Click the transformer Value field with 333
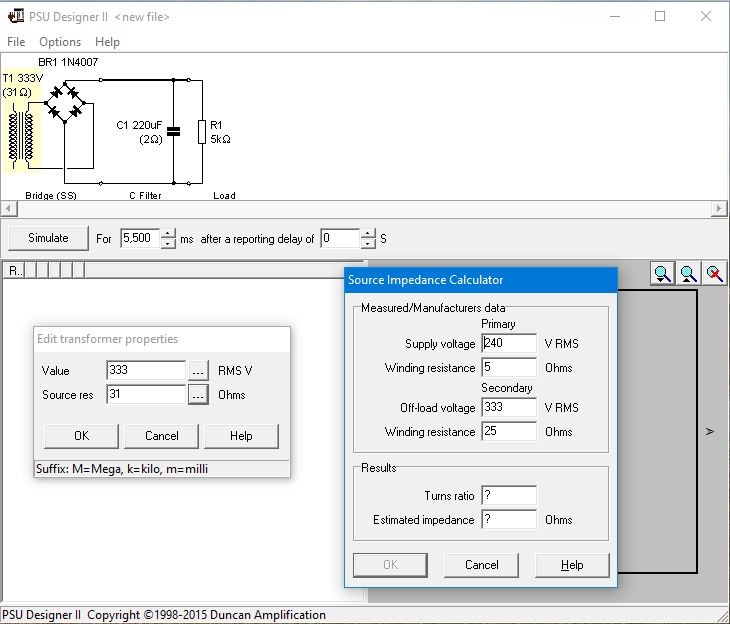The height and width of the screenshot is (624, 730). (x=146, y=370)
